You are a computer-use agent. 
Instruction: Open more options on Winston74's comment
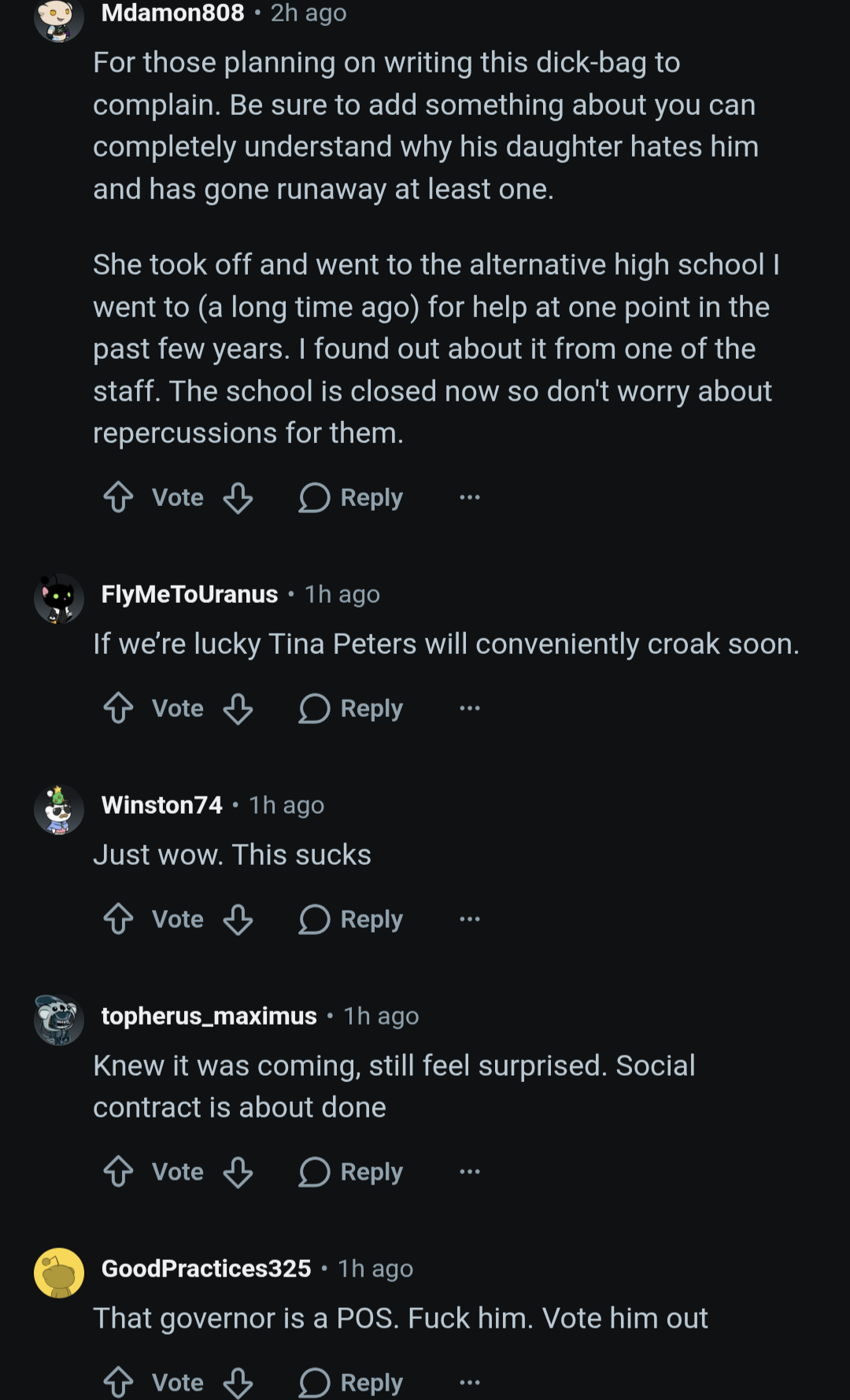point(470,919)
